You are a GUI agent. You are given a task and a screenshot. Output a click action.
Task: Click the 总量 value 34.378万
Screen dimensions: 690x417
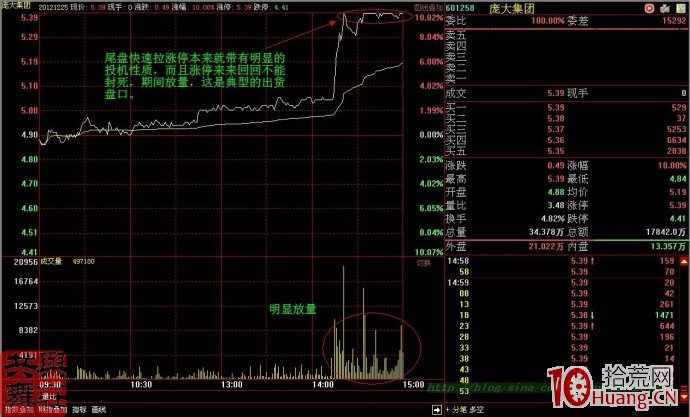click(x=547, y=232)
